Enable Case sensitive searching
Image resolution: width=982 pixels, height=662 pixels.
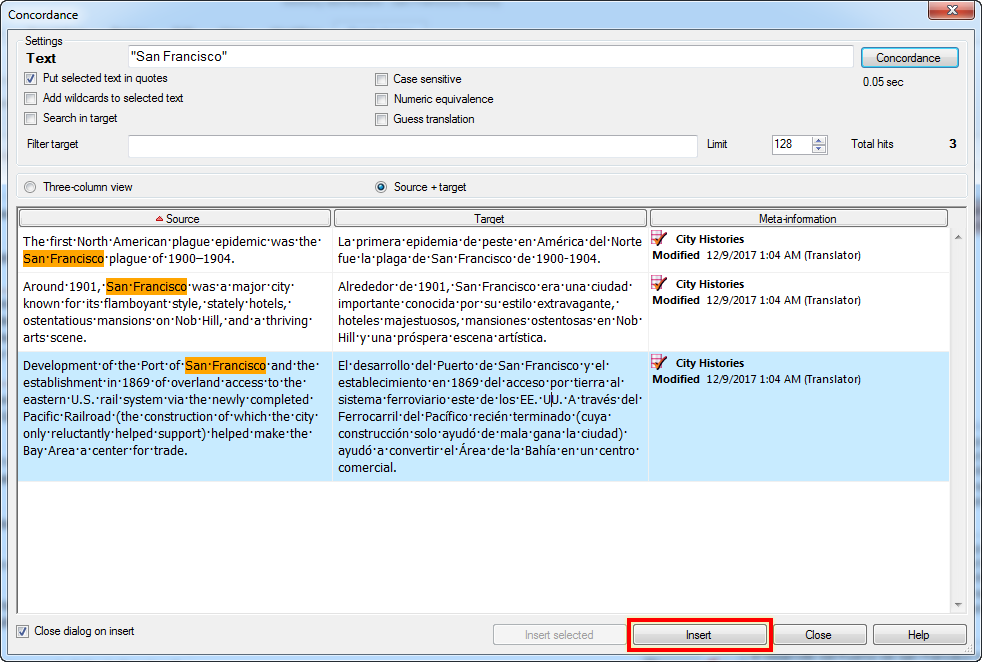pyautogui.click(x=381, y=79)
